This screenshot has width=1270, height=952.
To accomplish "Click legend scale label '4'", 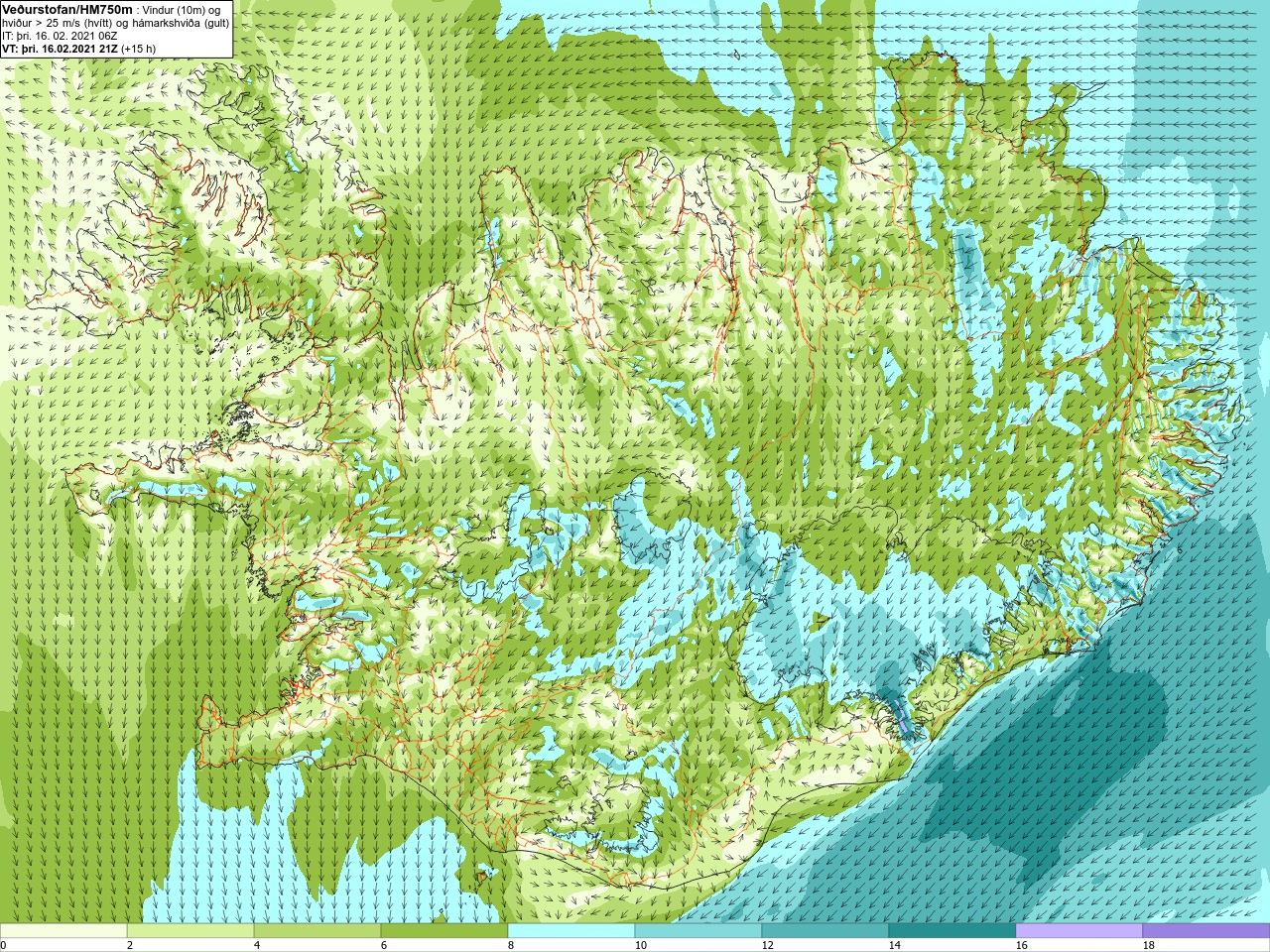I will (x=257, y=945).
